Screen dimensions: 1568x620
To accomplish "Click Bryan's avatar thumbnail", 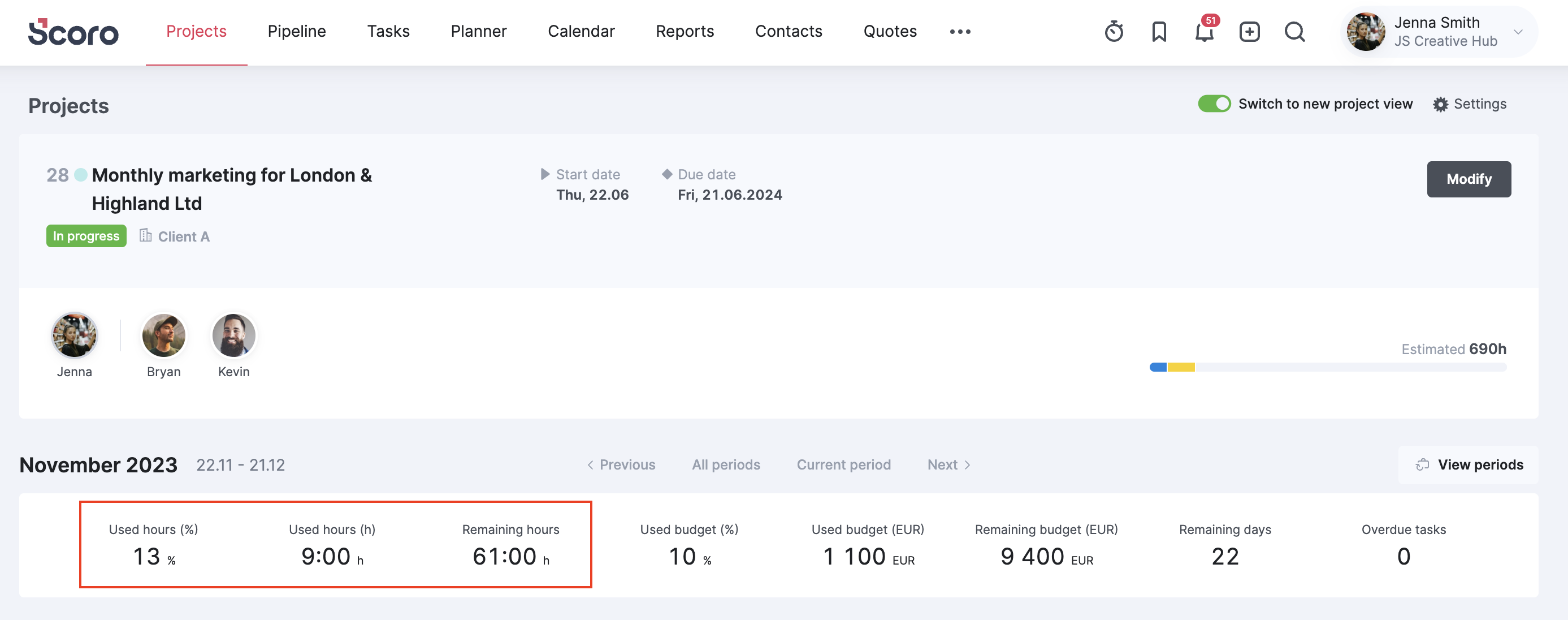I will [163, 335].
